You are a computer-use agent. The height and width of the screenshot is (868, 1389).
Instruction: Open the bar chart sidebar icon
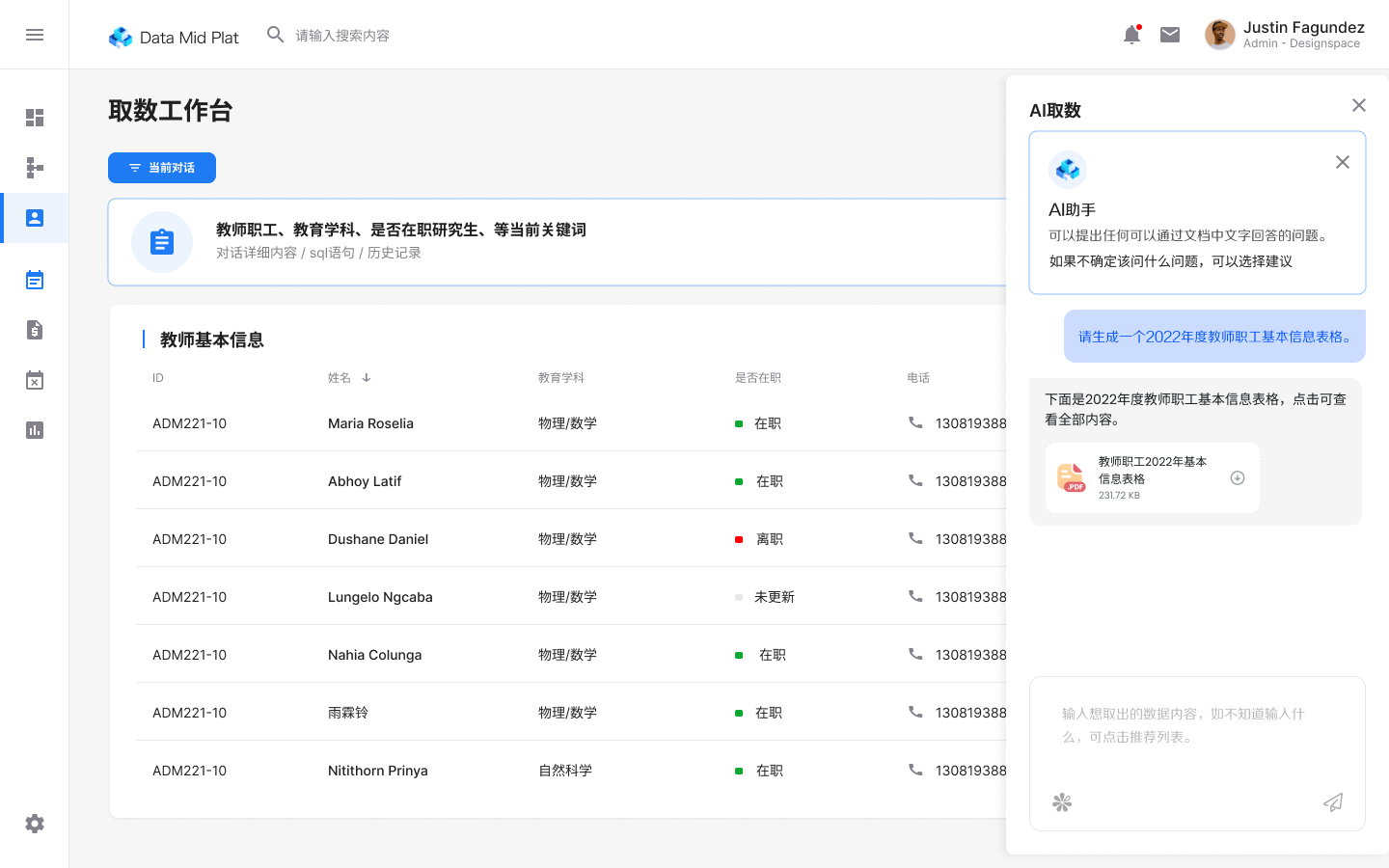[x=35, y=430]
